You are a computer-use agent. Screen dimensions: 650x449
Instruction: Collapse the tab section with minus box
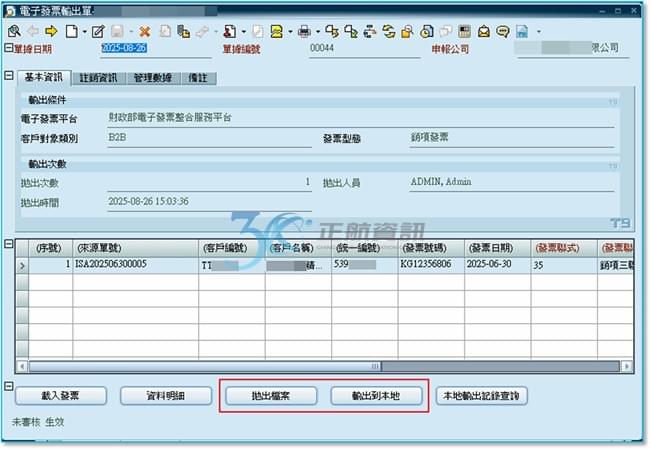click(9, 75)
